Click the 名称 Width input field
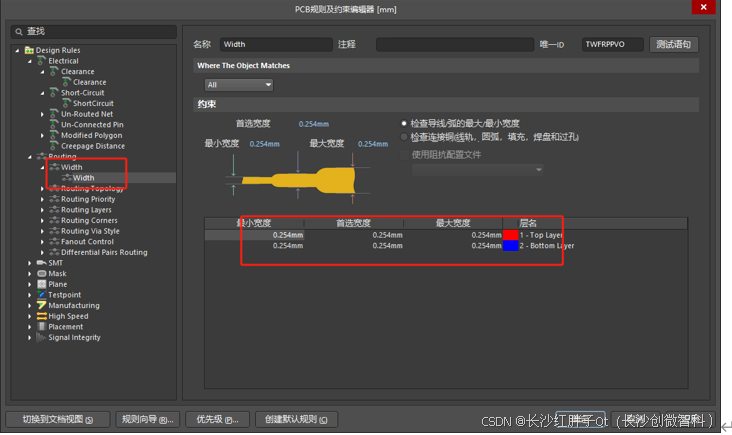Screen dimensions: 732x435 click(x=276, y=44)
